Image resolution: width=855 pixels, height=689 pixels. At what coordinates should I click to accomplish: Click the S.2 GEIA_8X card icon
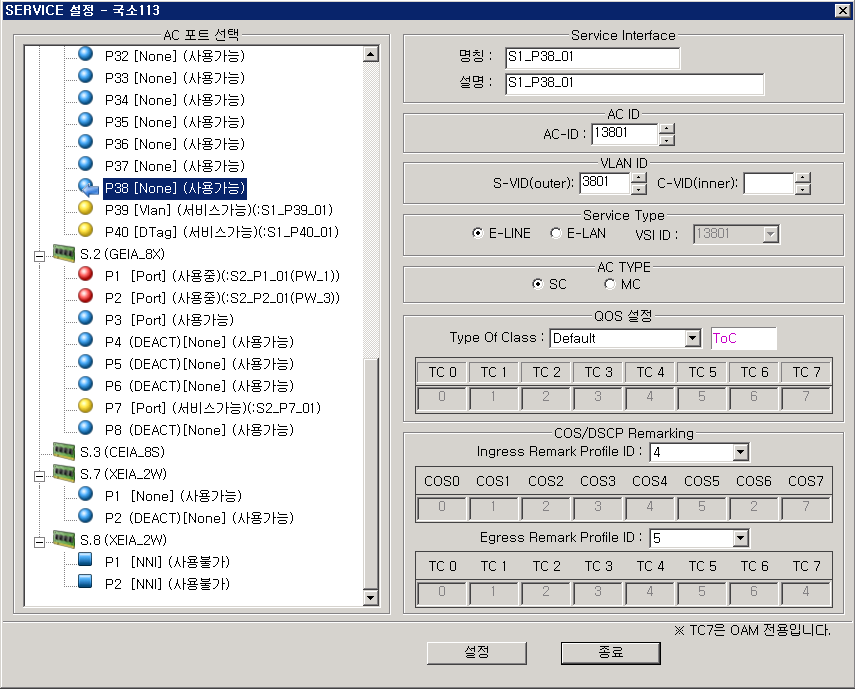tap(64, 252)
